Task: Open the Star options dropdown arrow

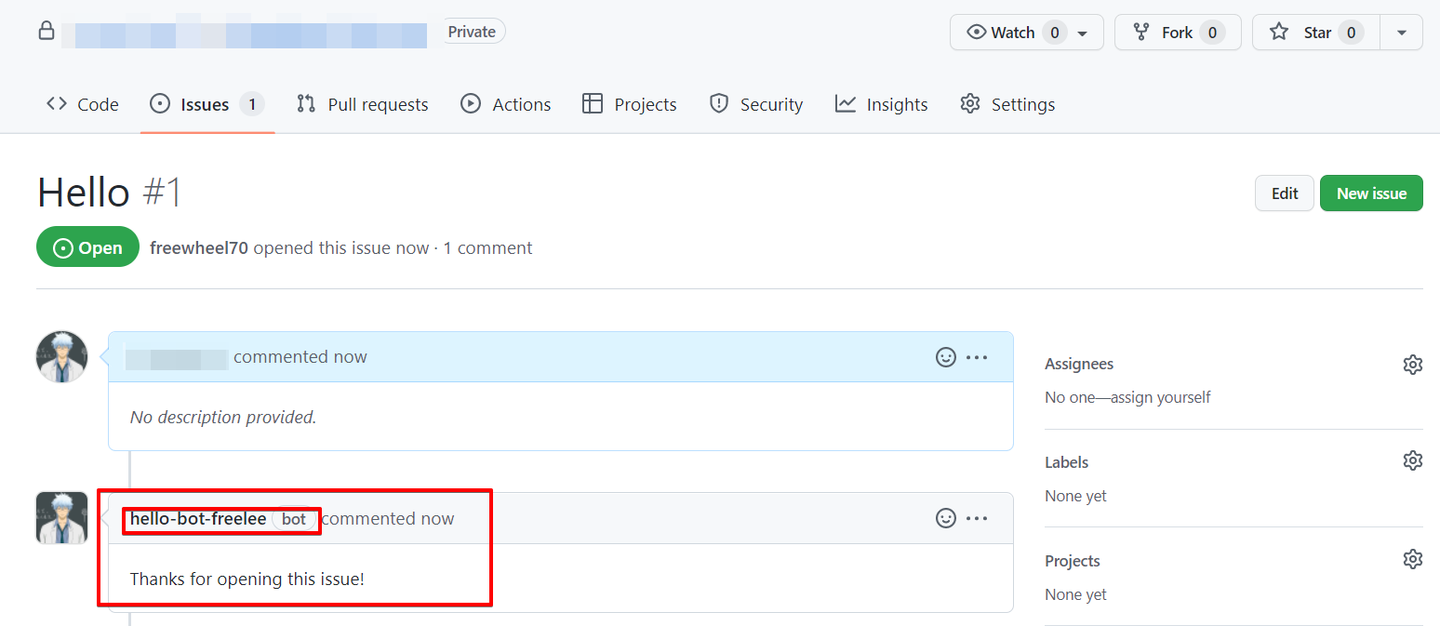Action: point(1401,31)
